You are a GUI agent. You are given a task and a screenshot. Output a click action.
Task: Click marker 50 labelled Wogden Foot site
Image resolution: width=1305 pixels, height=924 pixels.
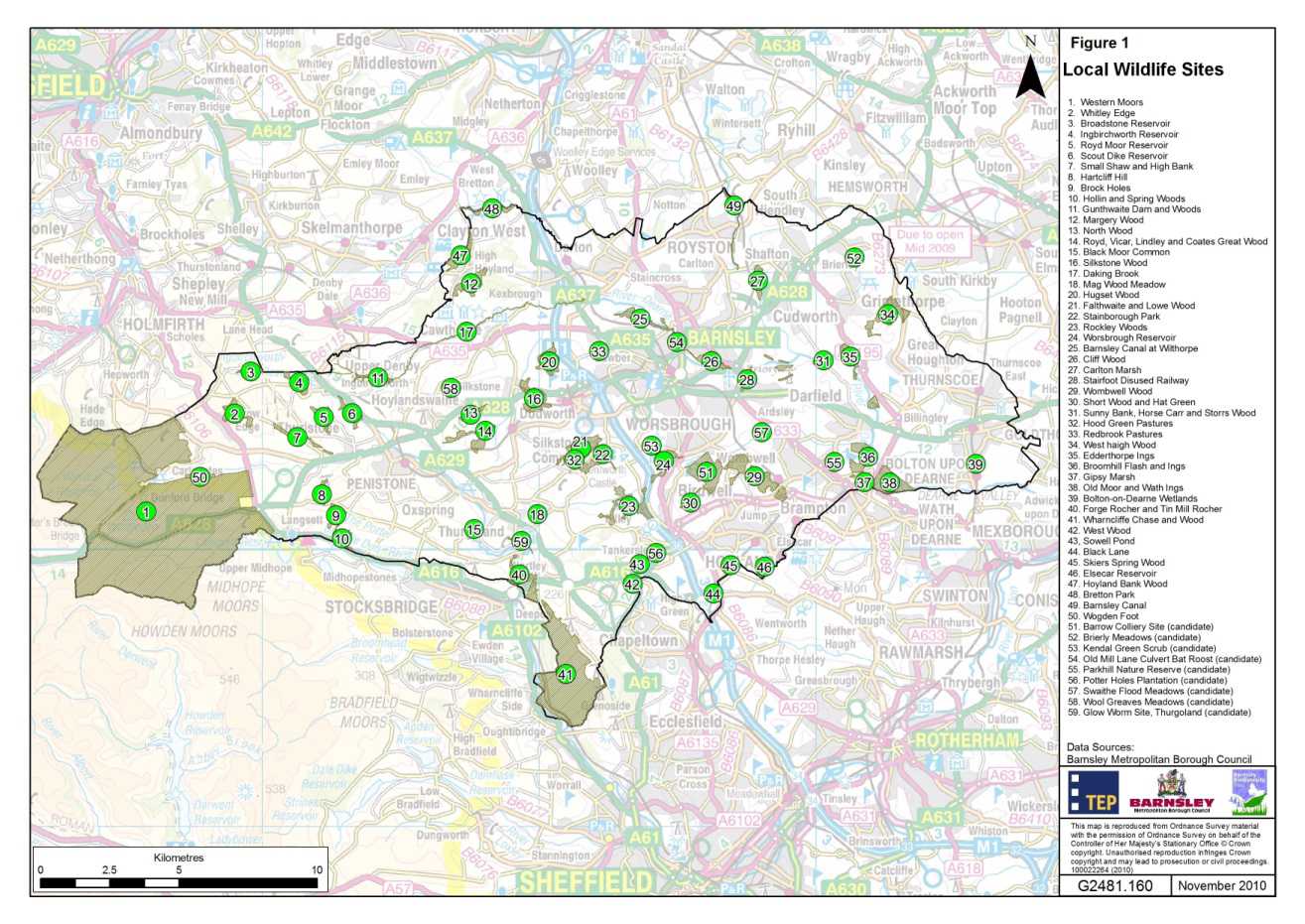[200, 475]
